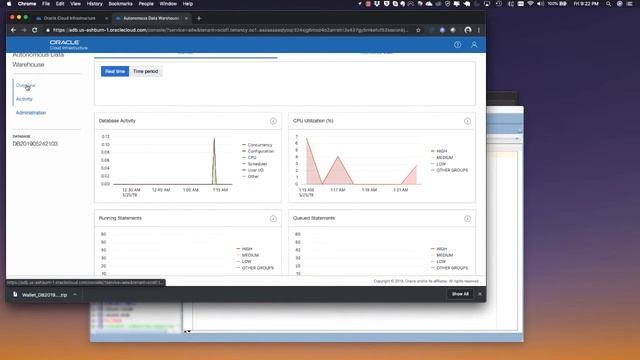
Task: Close the downloads bar
Action: pyautogui.click(x=480, y=294)
